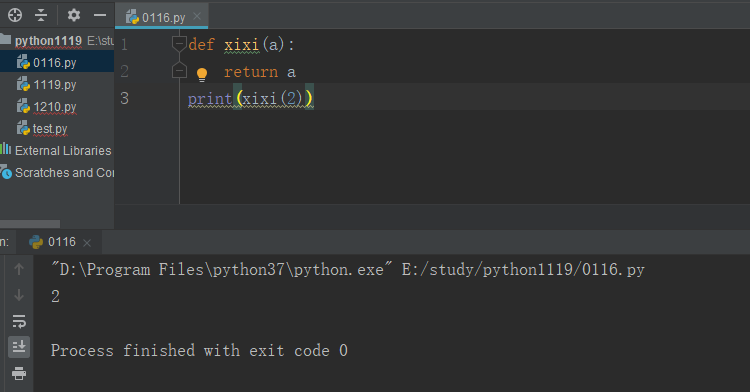750x392 pixels.
Task: Collapse all with the project toolbar icon
Action: click(x=41, y=15)
